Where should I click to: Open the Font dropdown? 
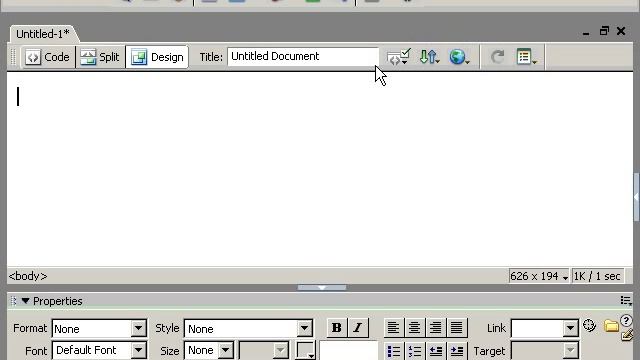[x=99, y=350]
